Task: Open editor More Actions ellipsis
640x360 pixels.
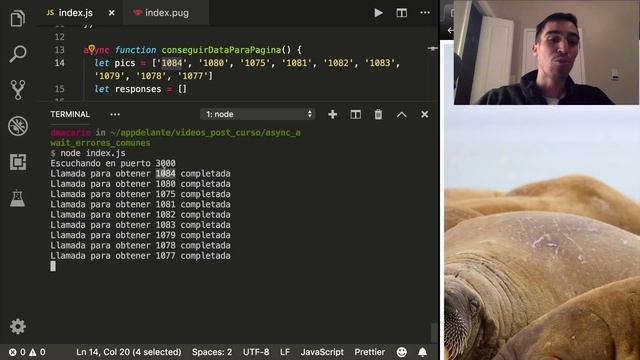Action: [x=425, y=13]
